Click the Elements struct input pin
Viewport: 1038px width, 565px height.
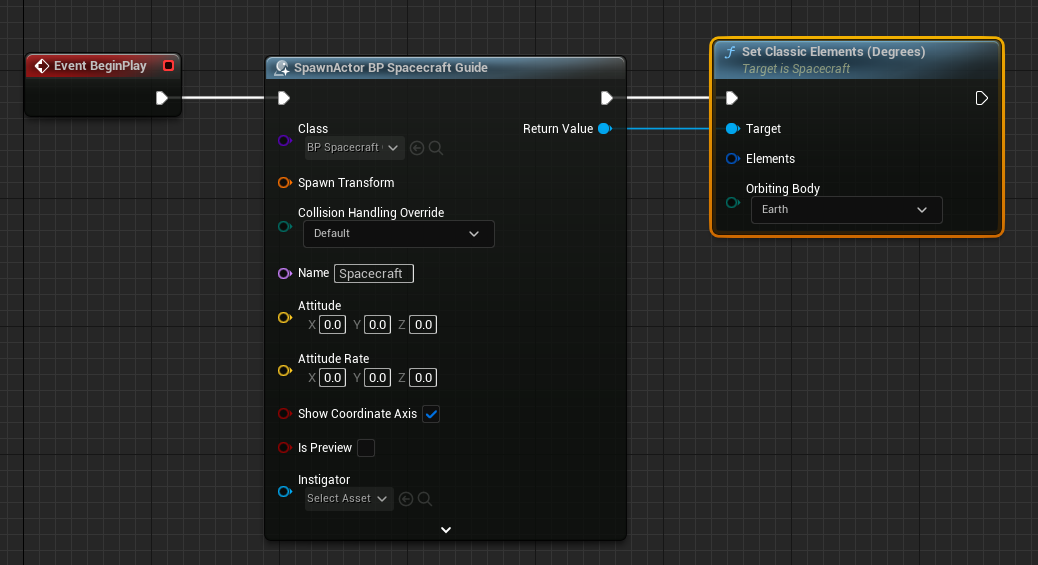pos(732,158)
